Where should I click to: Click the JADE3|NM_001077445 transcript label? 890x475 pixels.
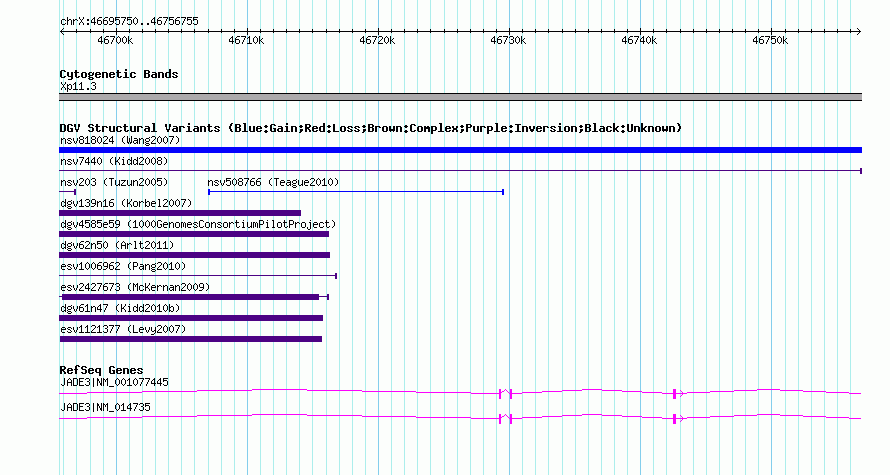[x=114, y=382]
